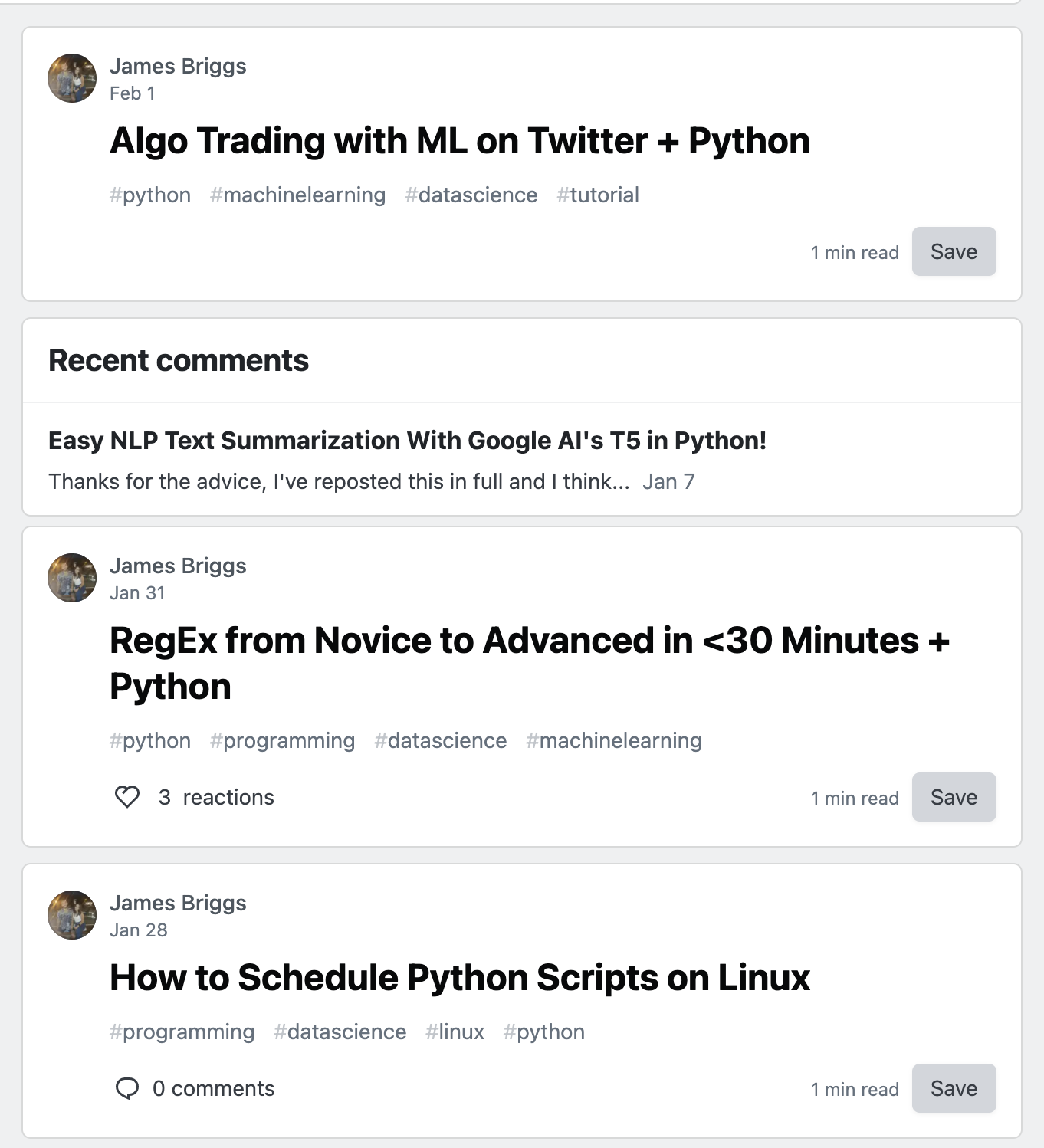Save the Algo Trading article
The width and height of the screenshot is (1044, 1148).
tap(953, 251)
